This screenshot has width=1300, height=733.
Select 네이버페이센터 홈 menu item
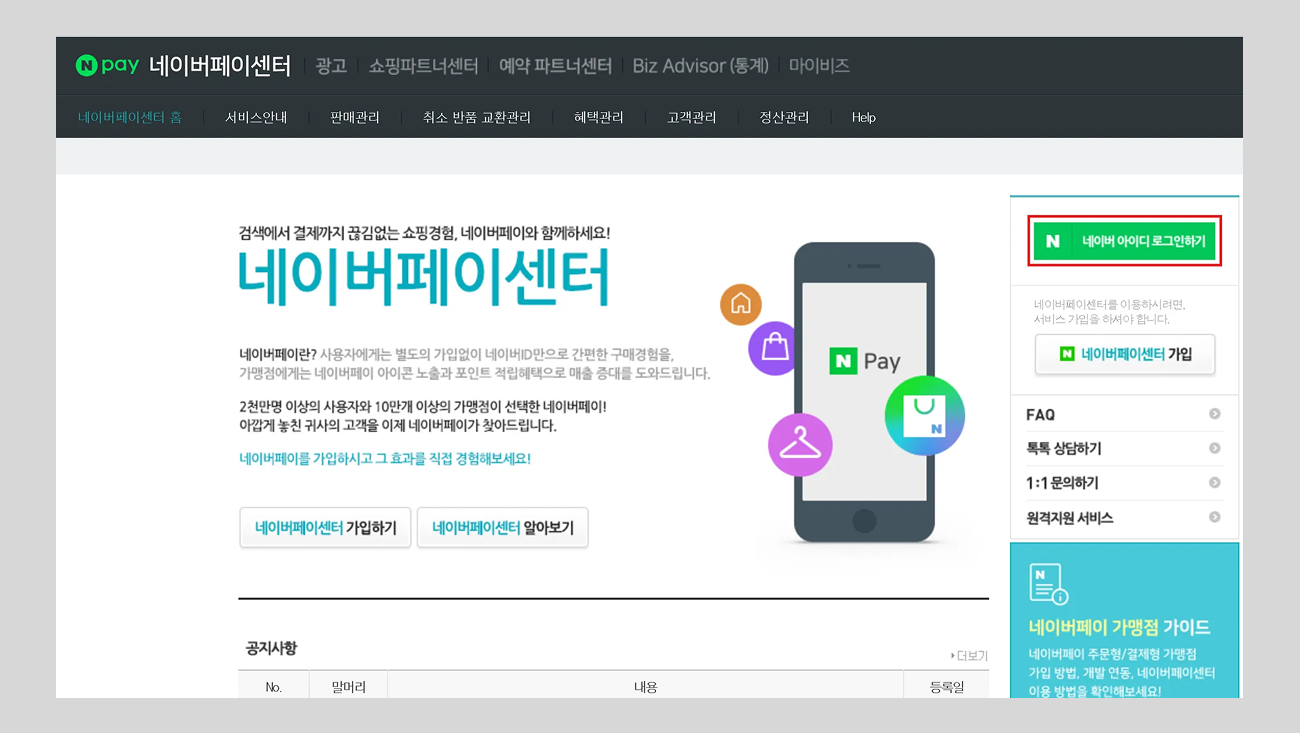130,117
